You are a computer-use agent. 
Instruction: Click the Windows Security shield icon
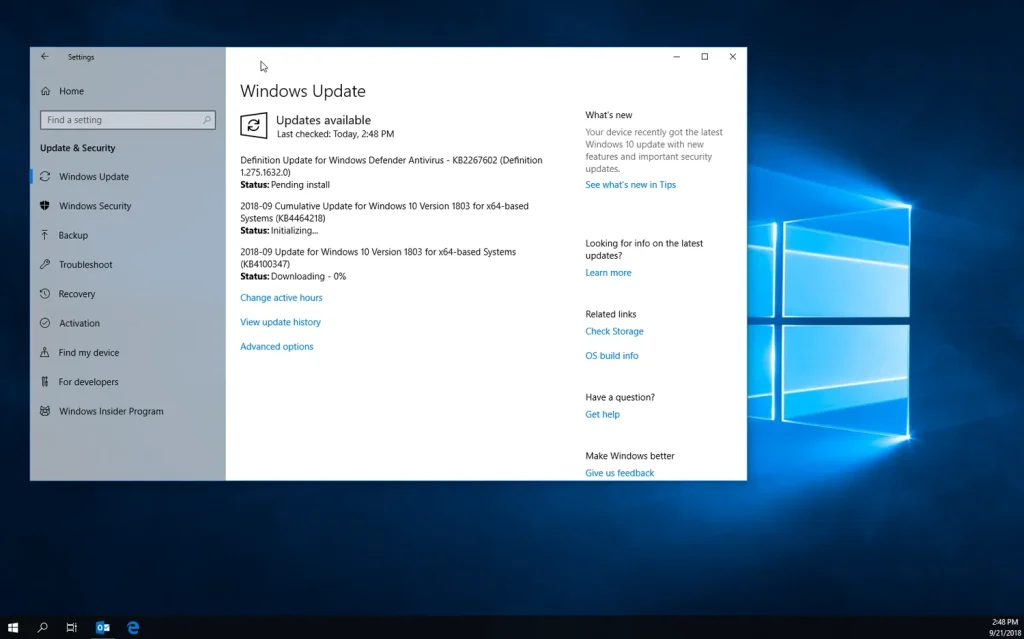pos(45,206)
